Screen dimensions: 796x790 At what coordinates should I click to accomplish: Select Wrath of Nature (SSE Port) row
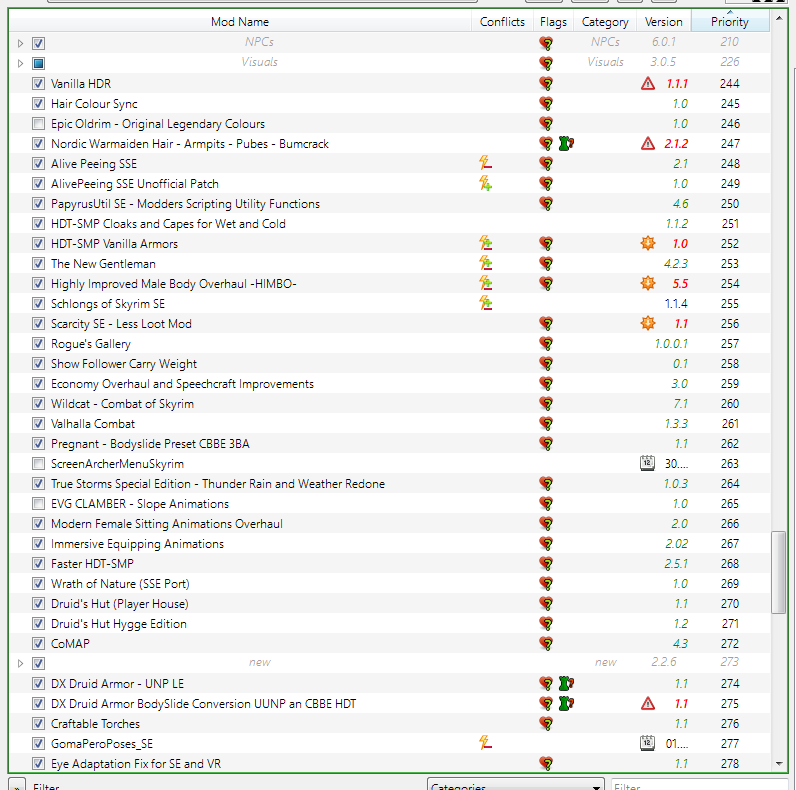pos(389,584)
